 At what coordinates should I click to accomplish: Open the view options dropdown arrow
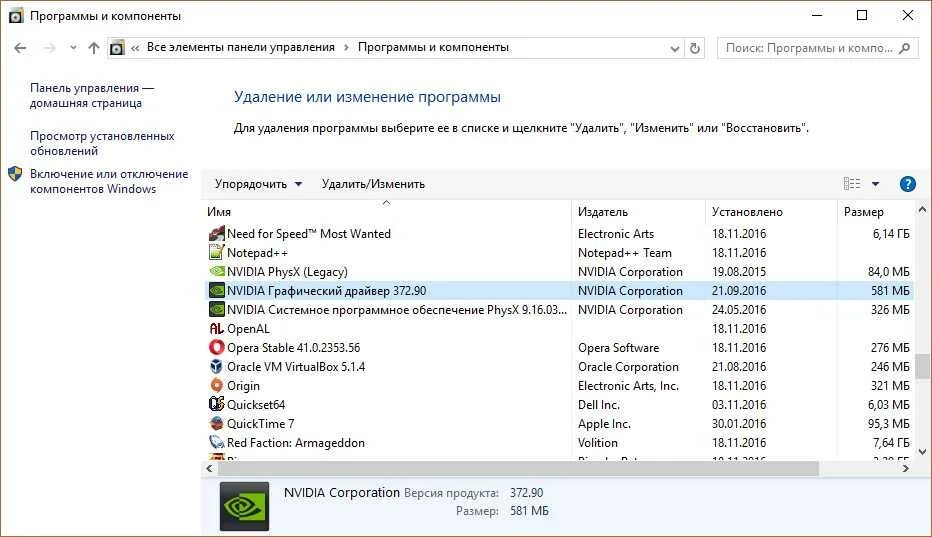(875, 184)
